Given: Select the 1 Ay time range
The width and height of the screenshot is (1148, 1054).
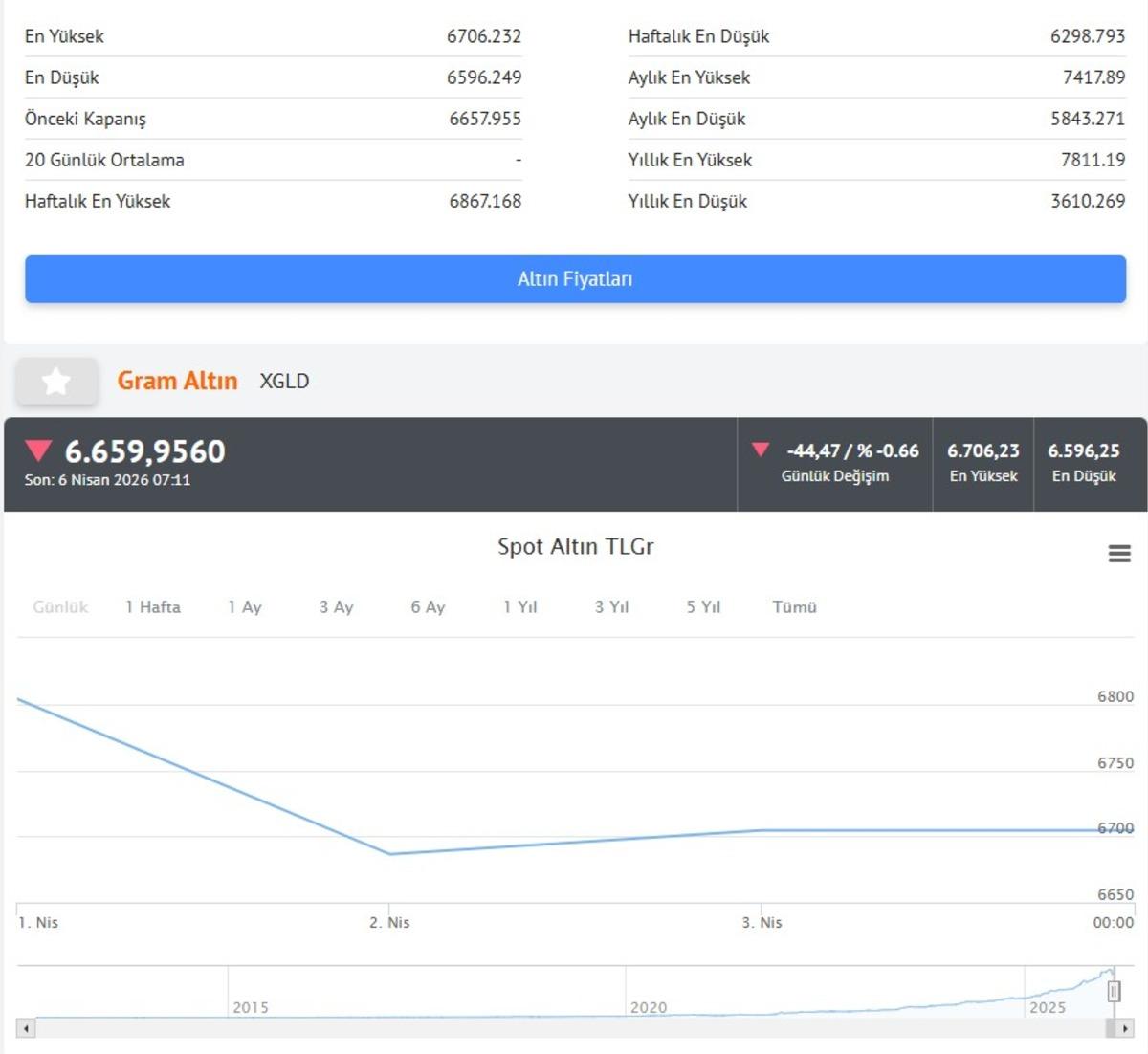Looking at the screenshot, I should 245,607.
